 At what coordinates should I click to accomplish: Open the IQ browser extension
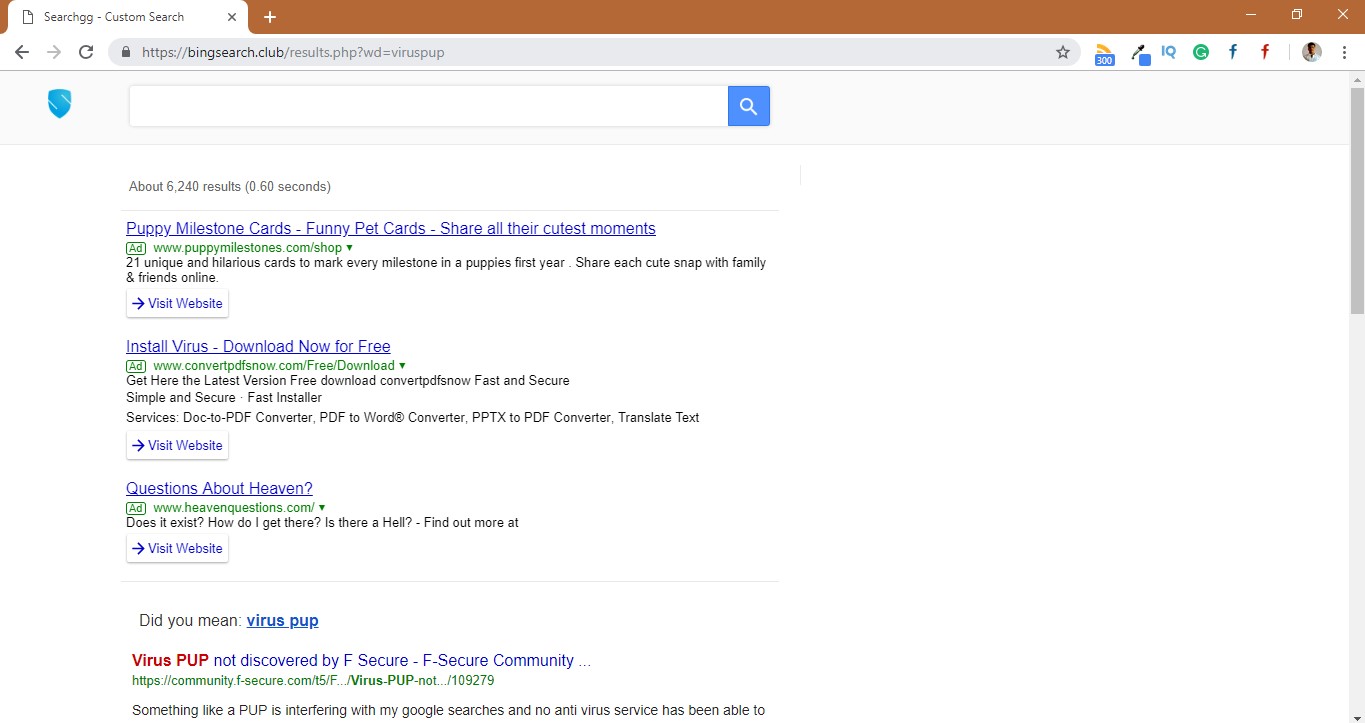1168,52
